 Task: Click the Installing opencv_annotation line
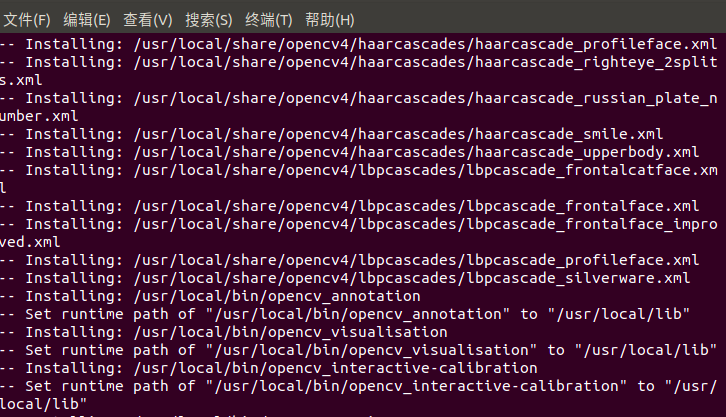coord(210,296)
